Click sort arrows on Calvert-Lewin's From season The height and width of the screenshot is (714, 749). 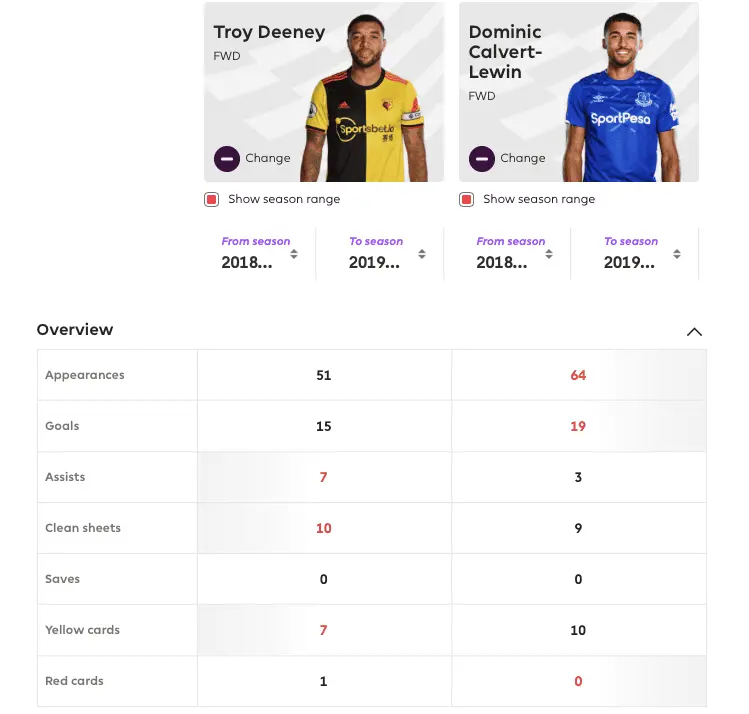click(549, 254)
